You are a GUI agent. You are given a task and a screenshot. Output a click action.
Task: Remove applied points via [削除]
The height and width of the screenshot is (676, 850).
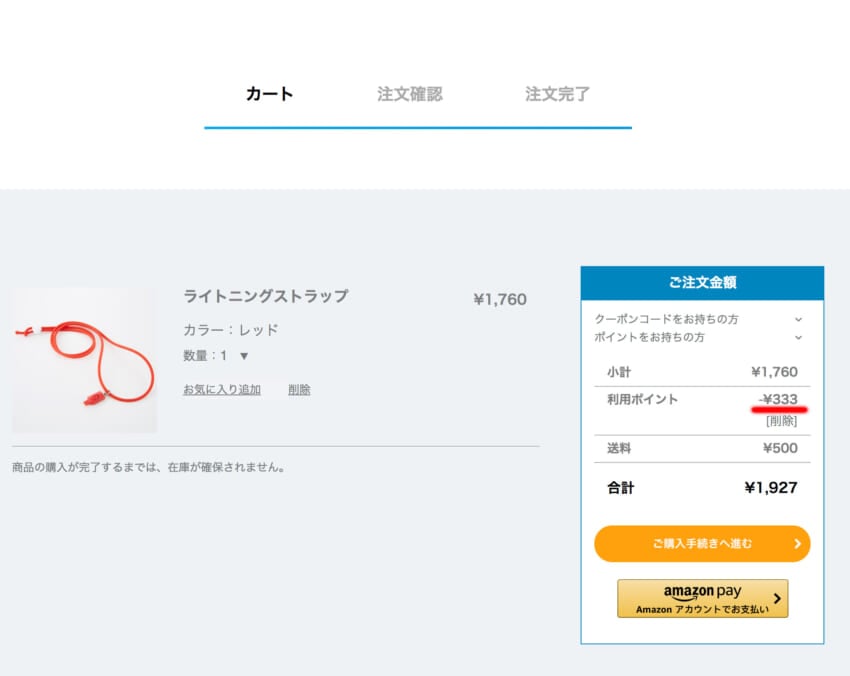781,421
